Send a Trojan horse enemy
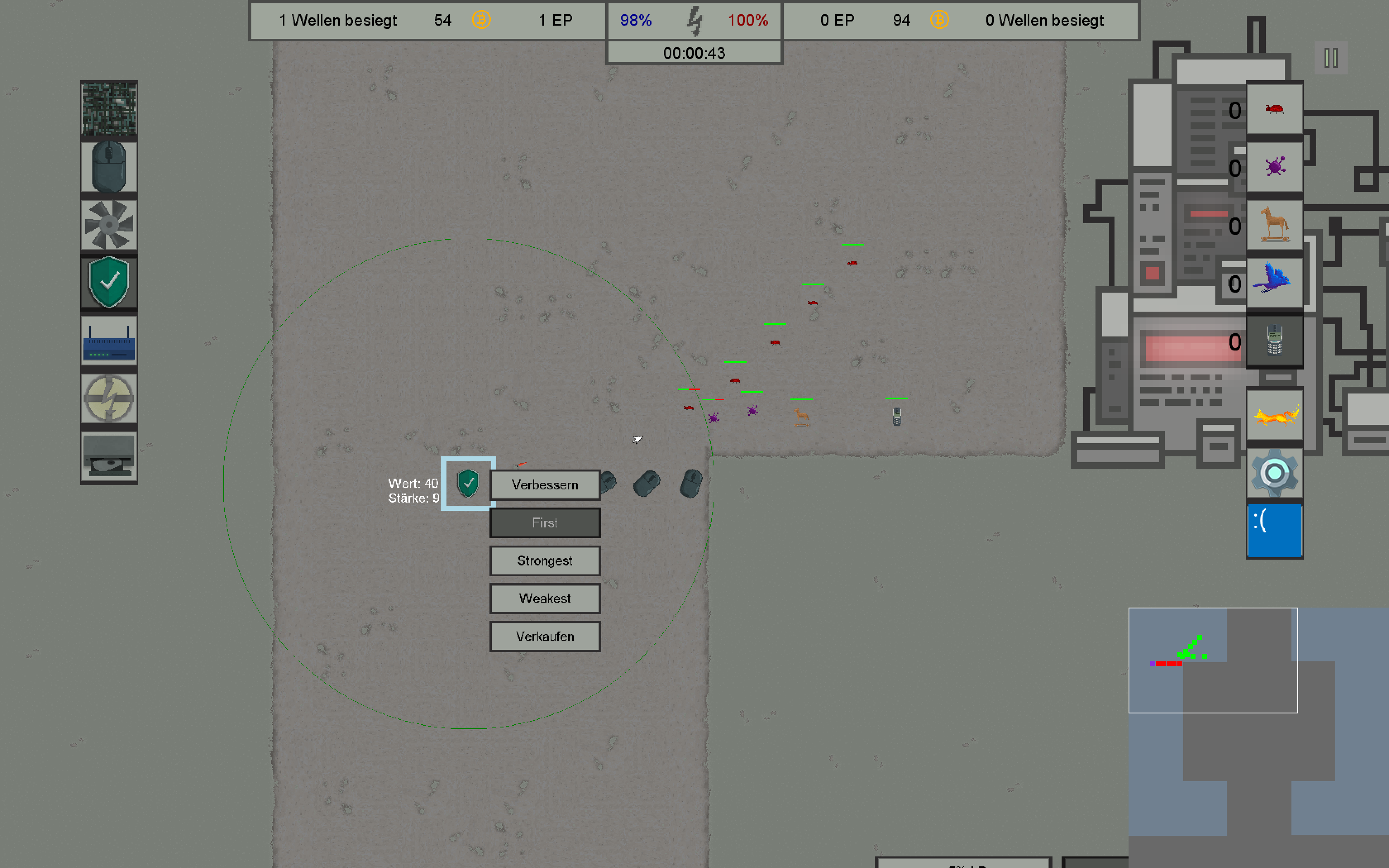This screenshot has height=868, width=1389. click(x=1274, y=225)
